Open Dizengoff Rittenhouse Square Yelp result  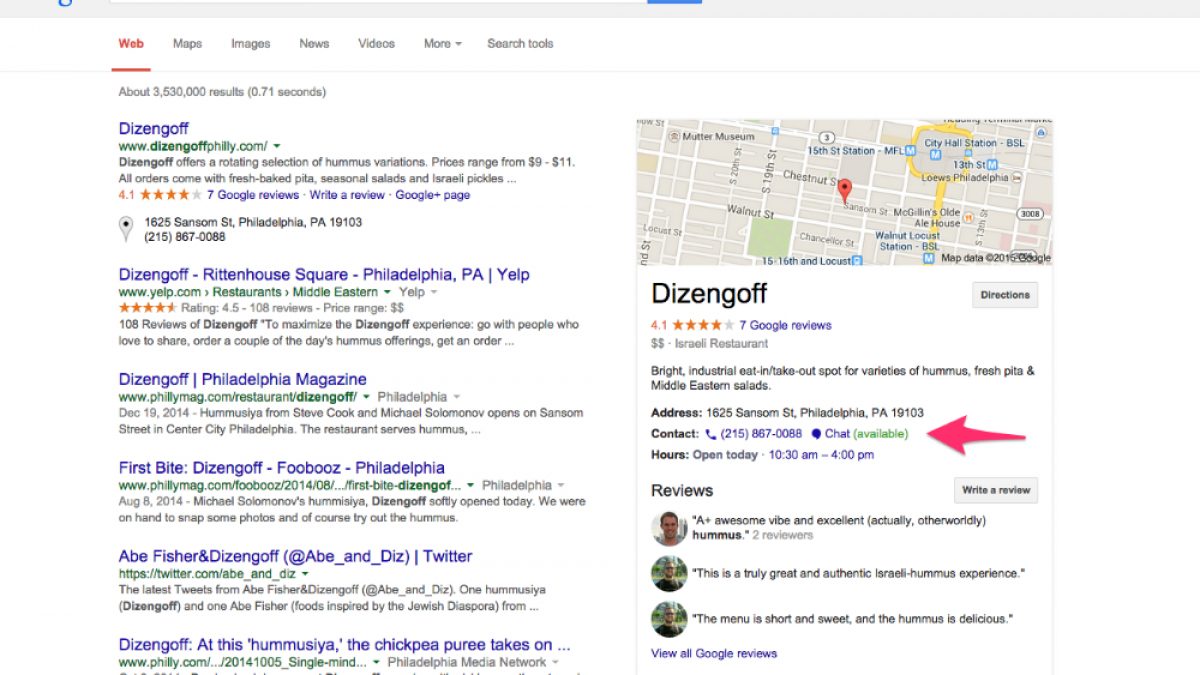[324, 274]
